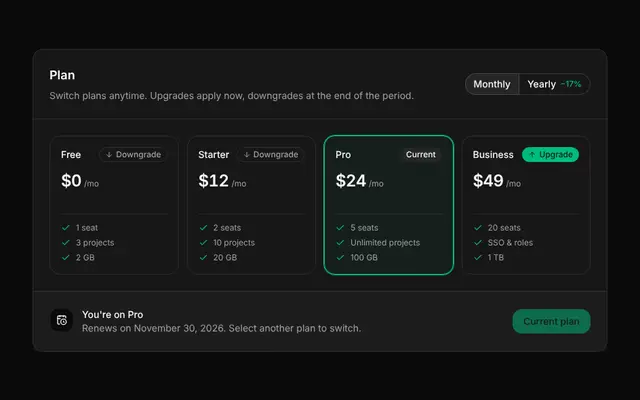Click the checkmark beside Unlimited projects
This screenshot has width=640, height=400.
point(340,242)
